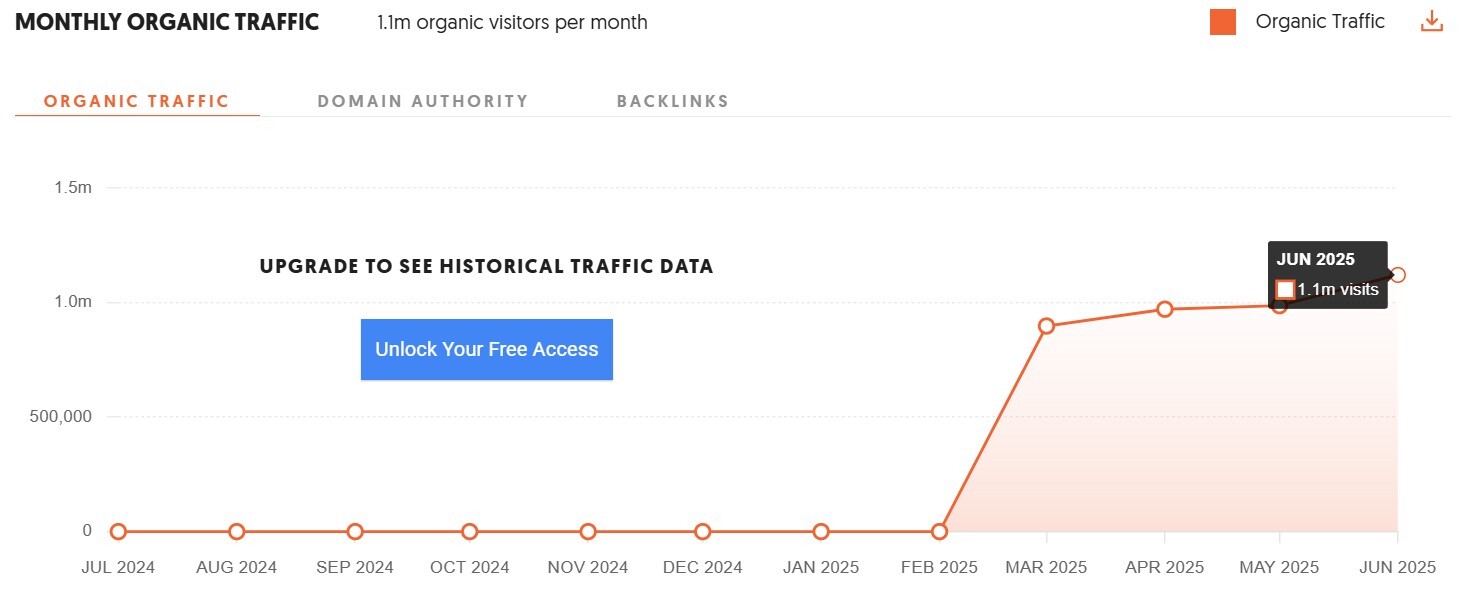The image size is (1460, 590).
Task: Click the JUN 2025 data point
Action: point(1398,275)
